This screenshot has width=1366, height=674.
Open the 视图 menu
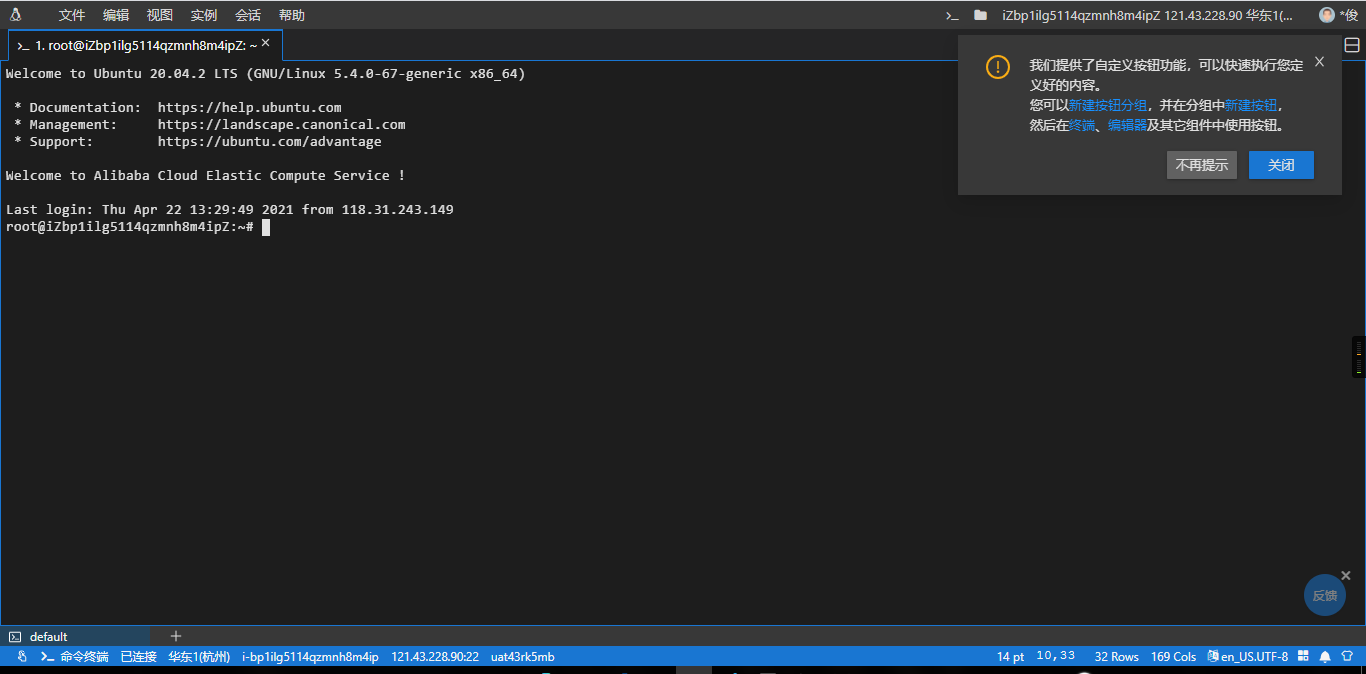(x=160, y=15)
